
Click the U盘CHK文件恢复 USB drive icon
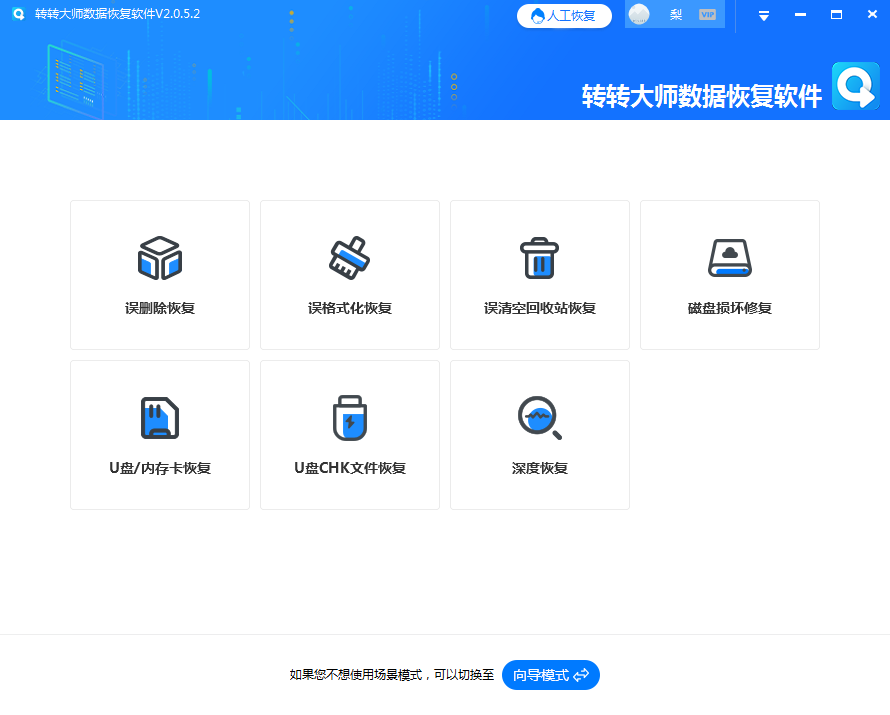pos(349,417)
